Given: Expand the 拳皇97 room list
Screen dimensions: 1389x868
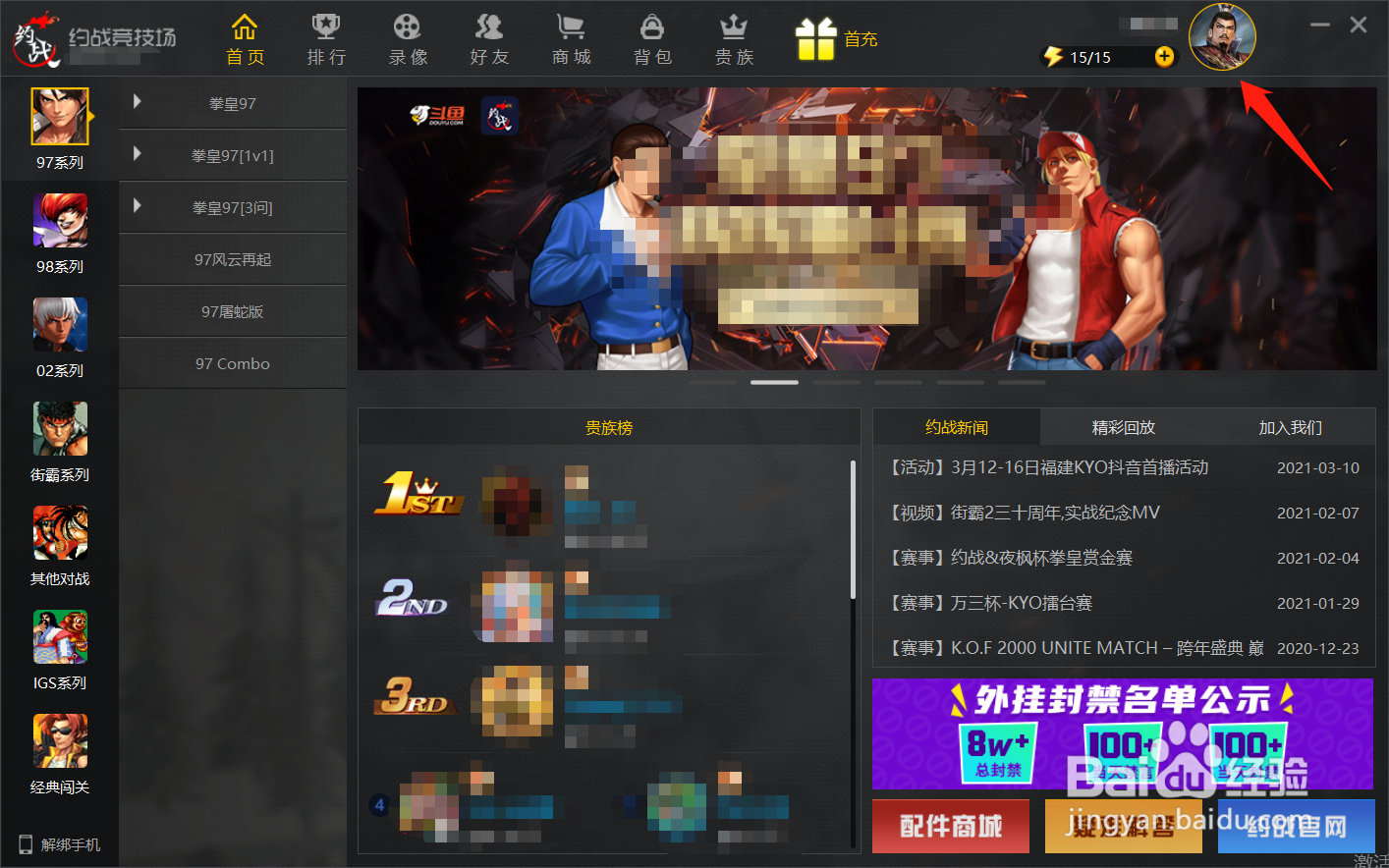Looking at the screenshot, I should [137, 101].
